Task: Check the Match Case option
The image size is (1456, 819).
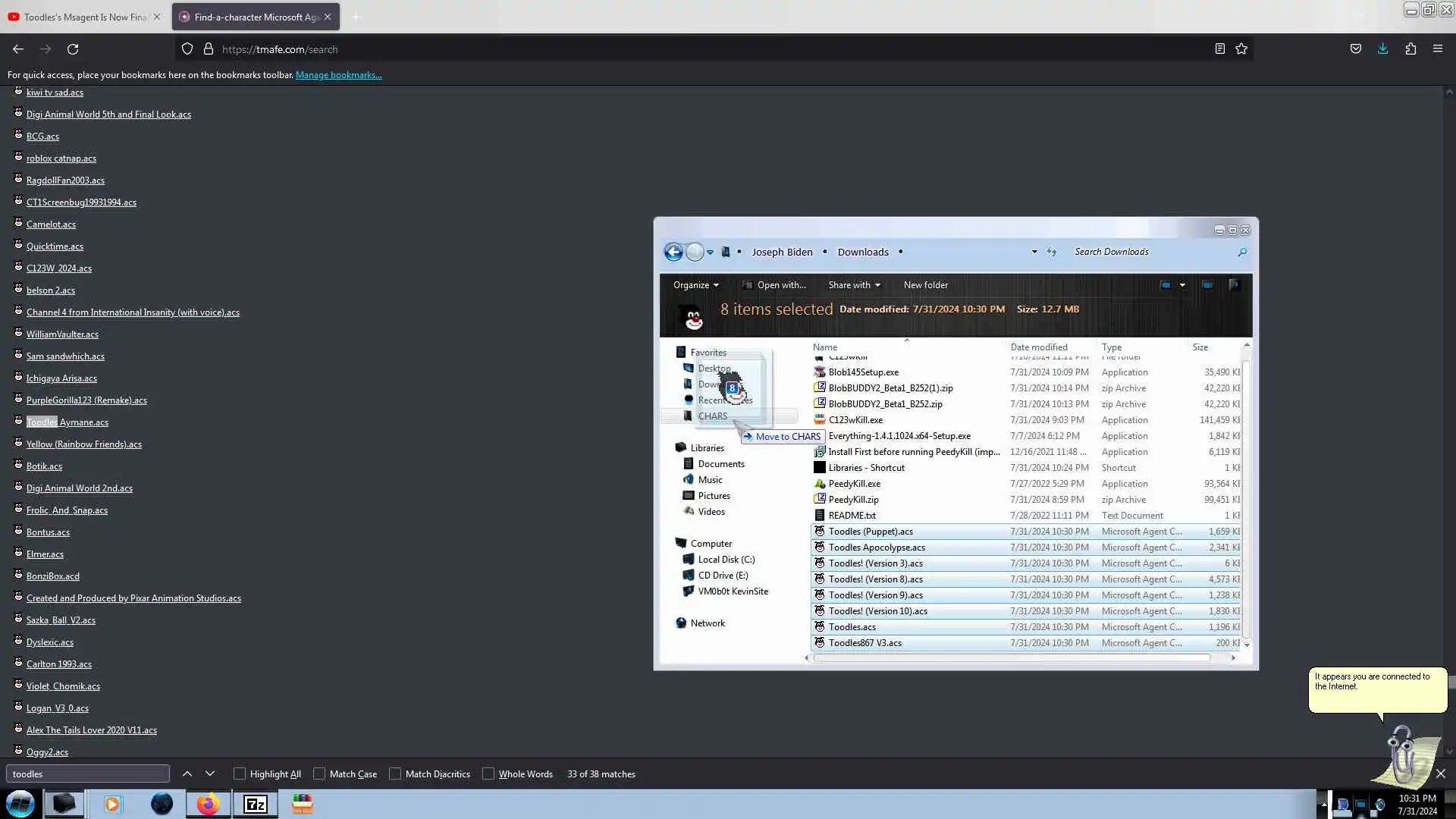Action: coord(319,773)
